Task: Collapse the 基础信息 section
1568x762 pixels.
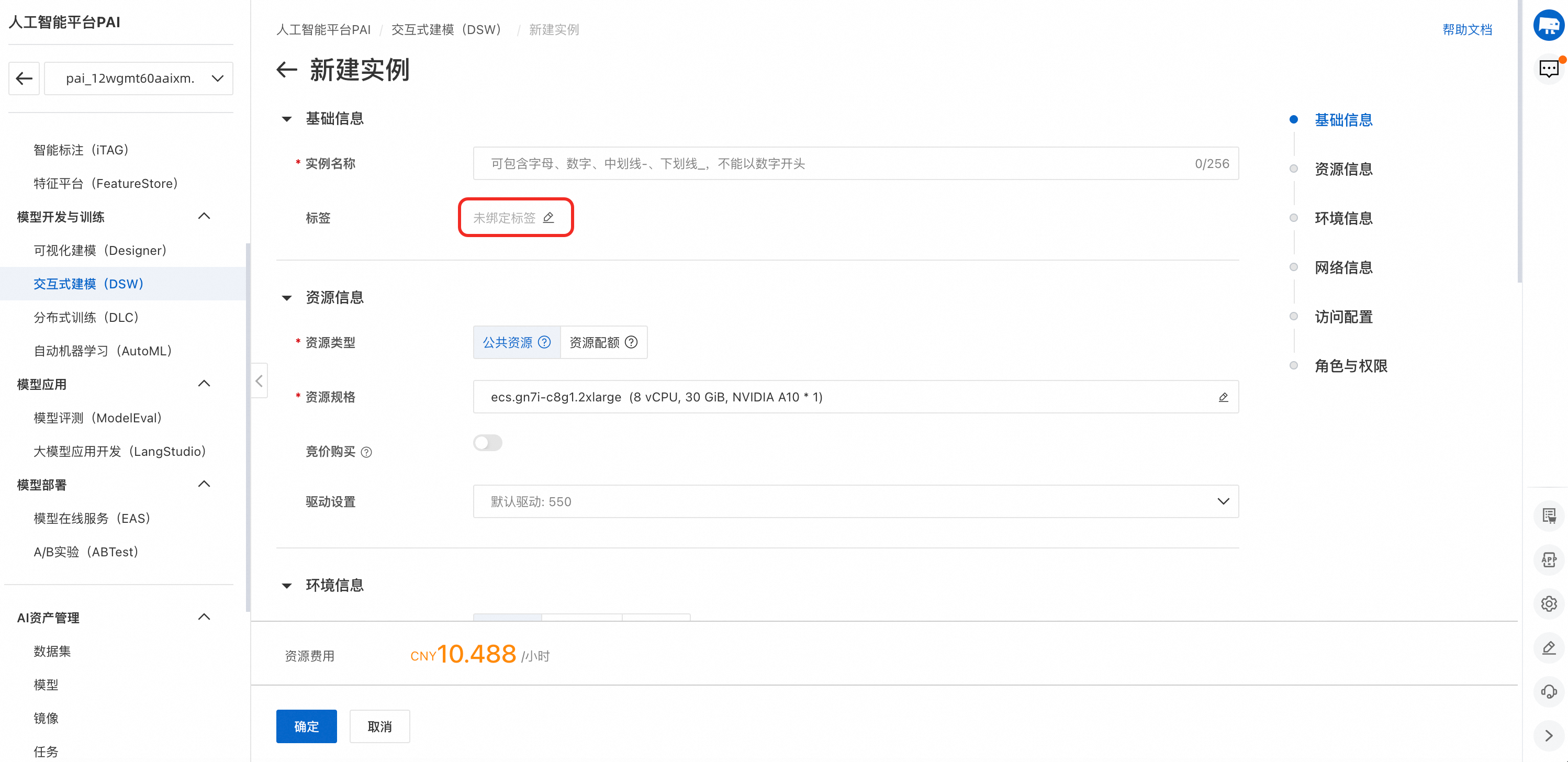Action: (287, 119)
